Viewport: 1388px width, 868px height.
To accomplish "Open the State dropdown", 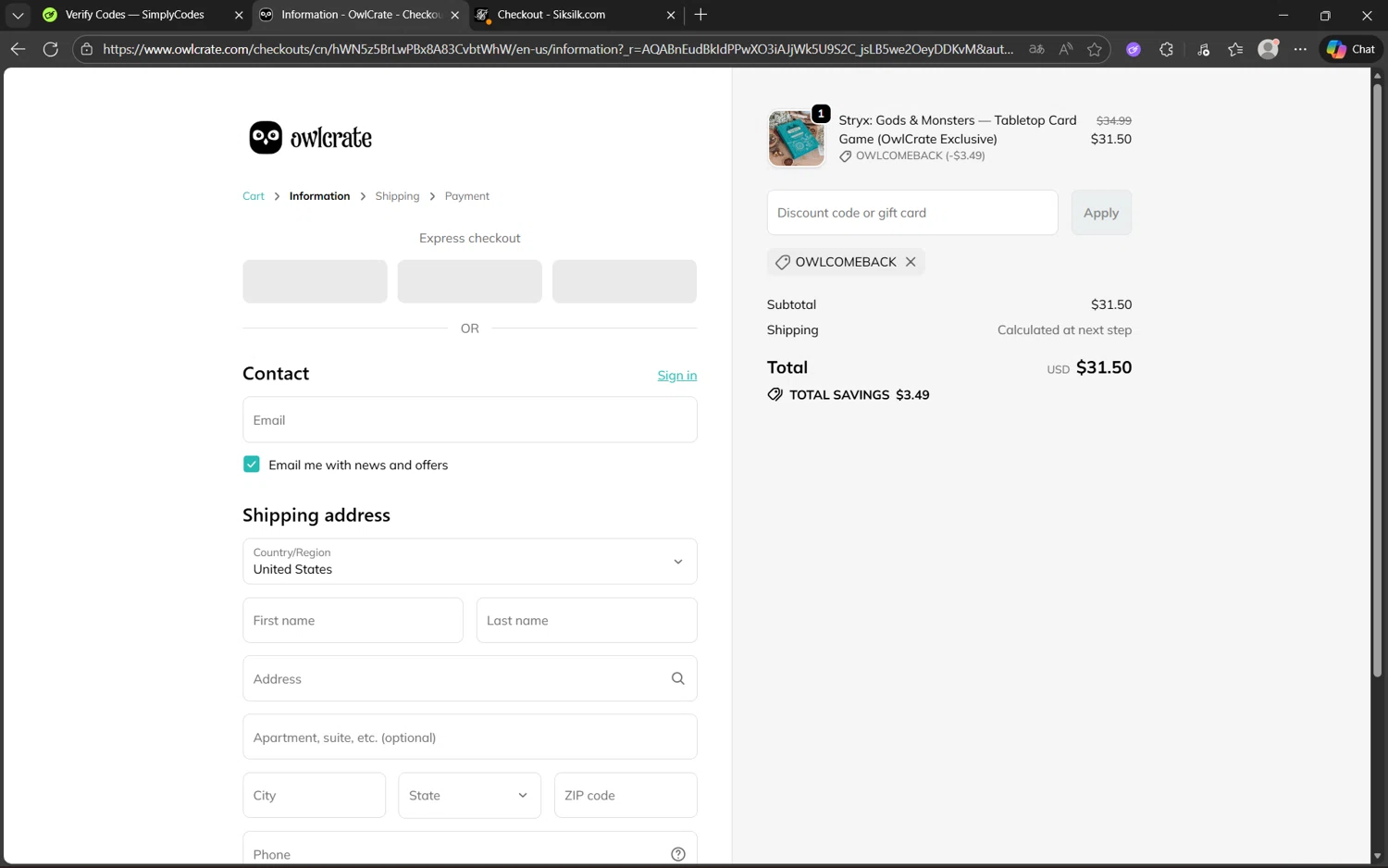I will (x=469, y=796).
